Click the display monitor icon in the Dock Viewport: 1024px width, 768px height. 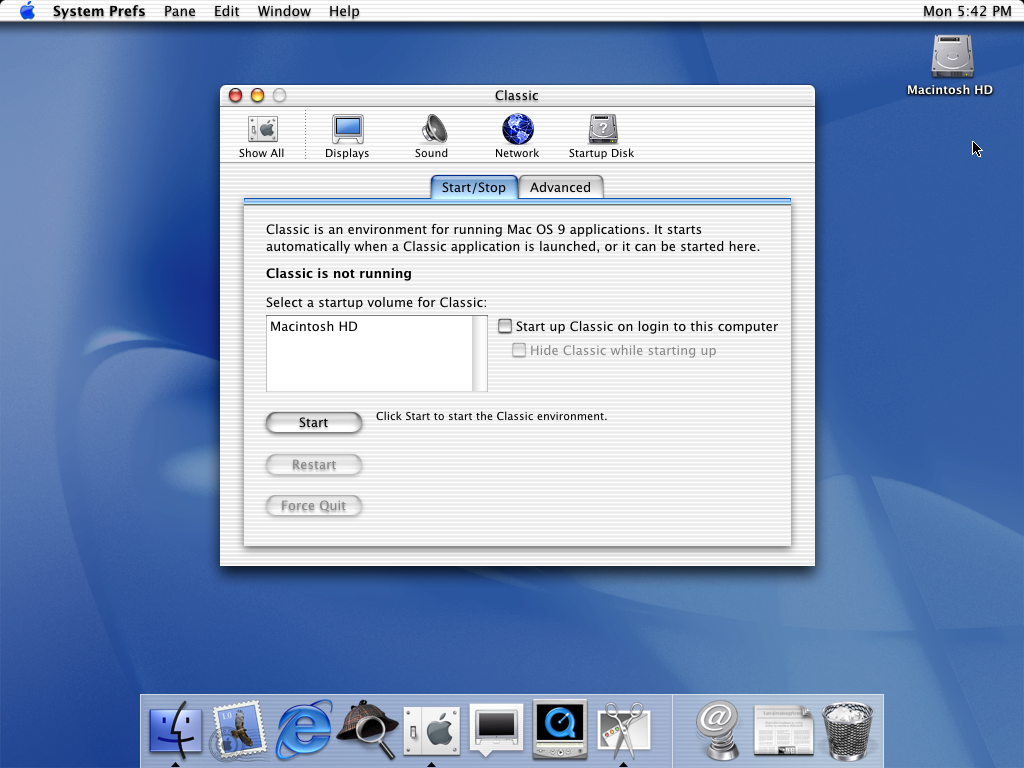tap(496, 729)
